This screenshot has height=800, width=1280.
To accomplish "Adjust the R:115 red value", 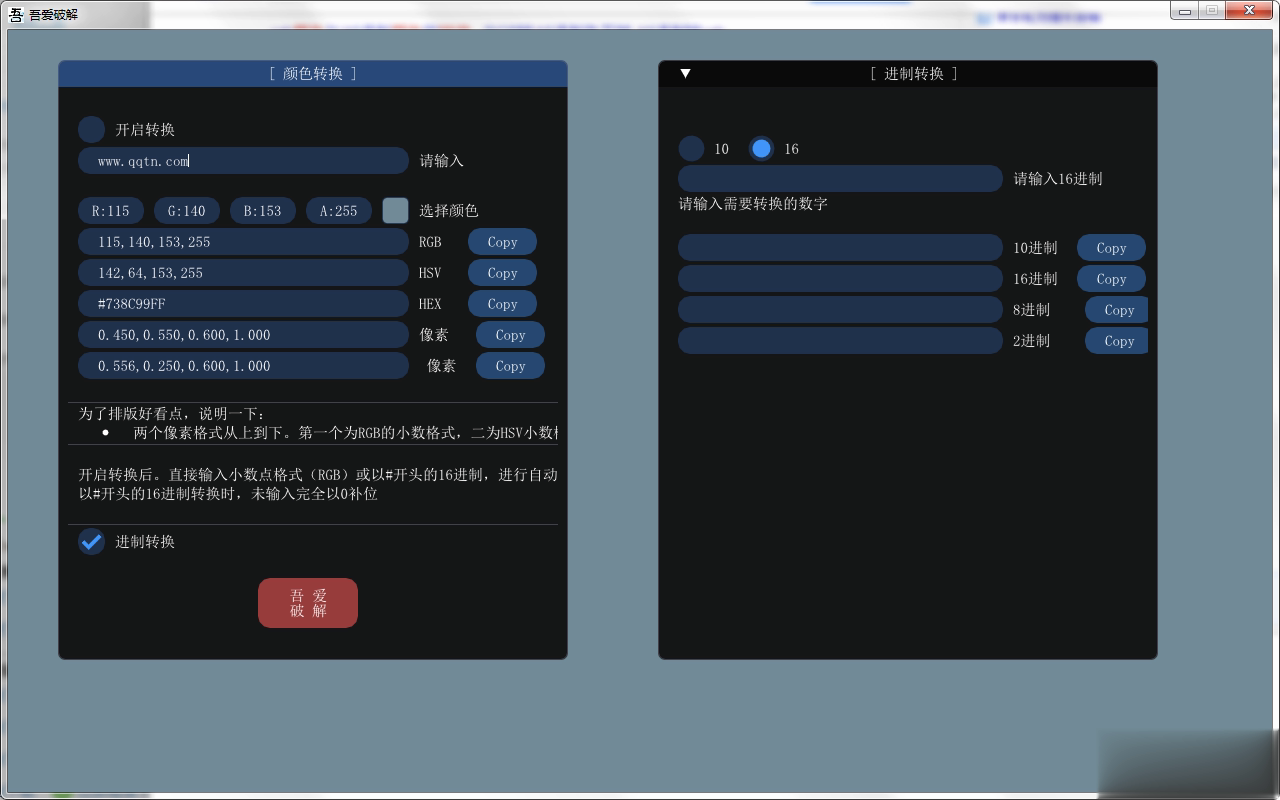I will point(111,211).
